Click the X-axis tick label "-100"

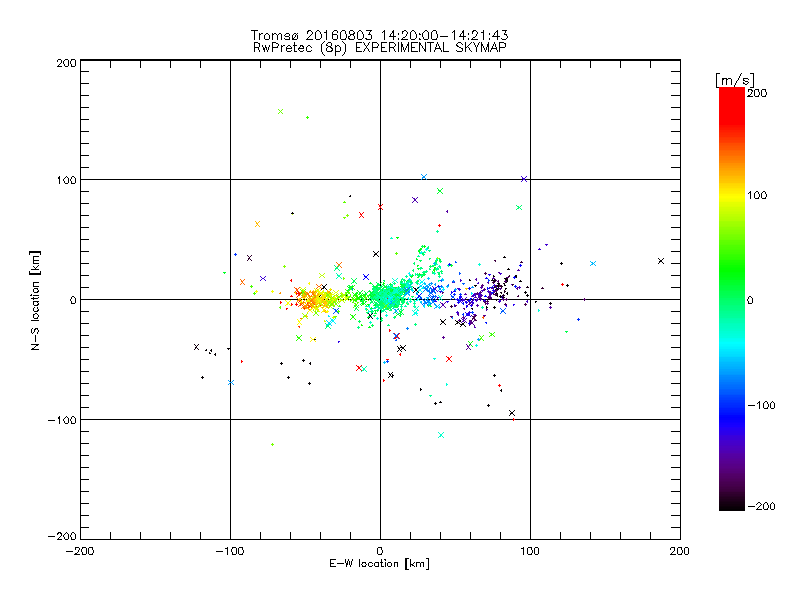(230, 551)
